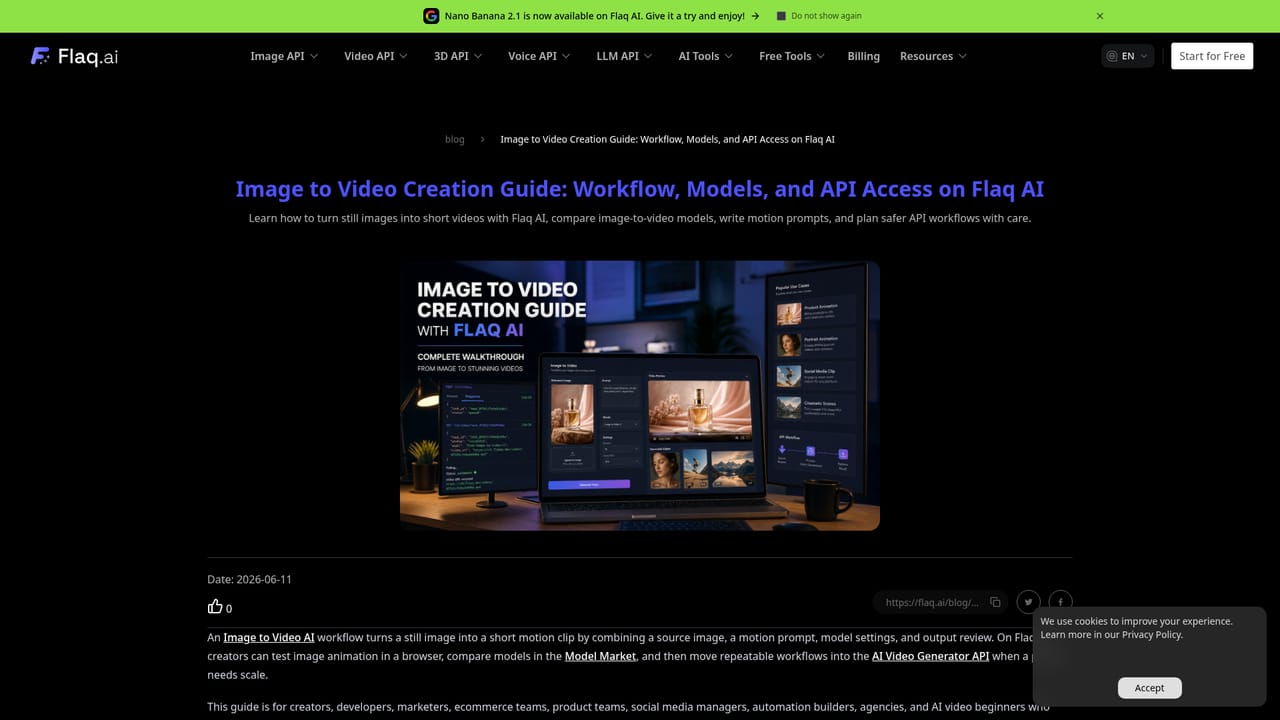Viewport: 1280px width, 720px height.
Task: Click the Start for Free button
Action: [x=1212, y=56]
